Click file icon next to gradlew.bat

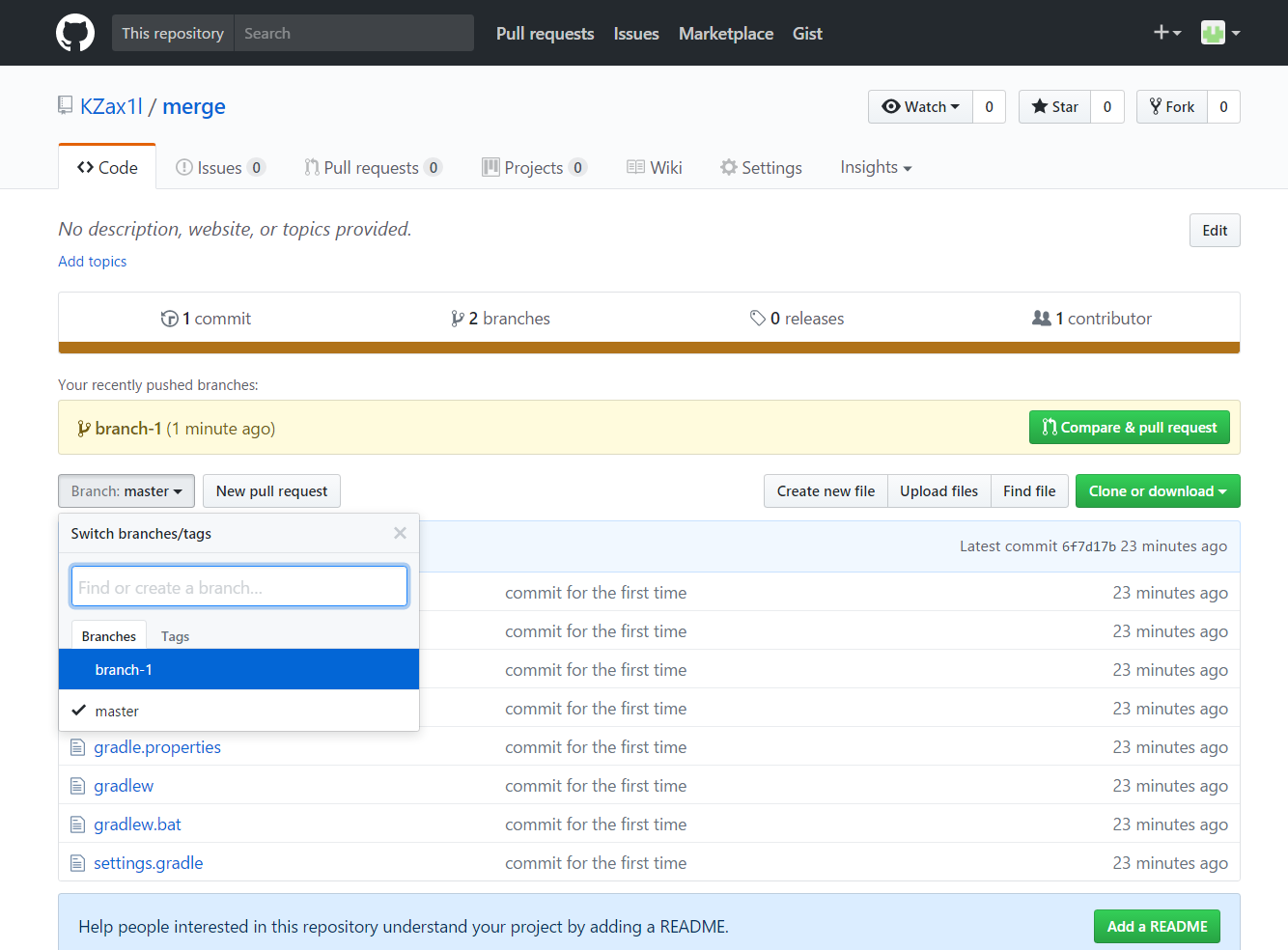click(77, 824)
